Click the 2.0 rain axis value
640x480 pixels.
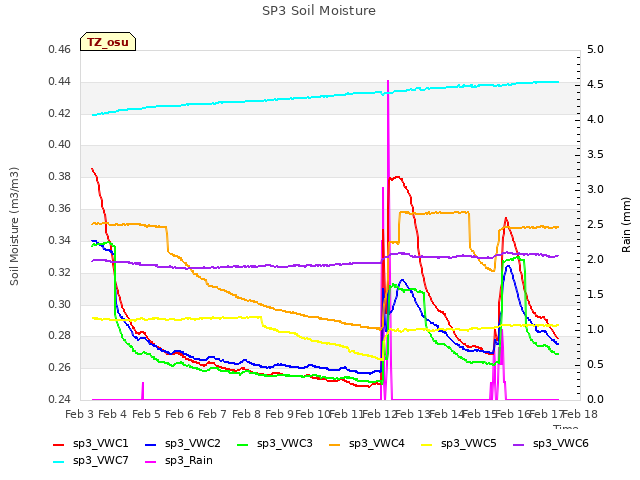[x=596, y=260]
